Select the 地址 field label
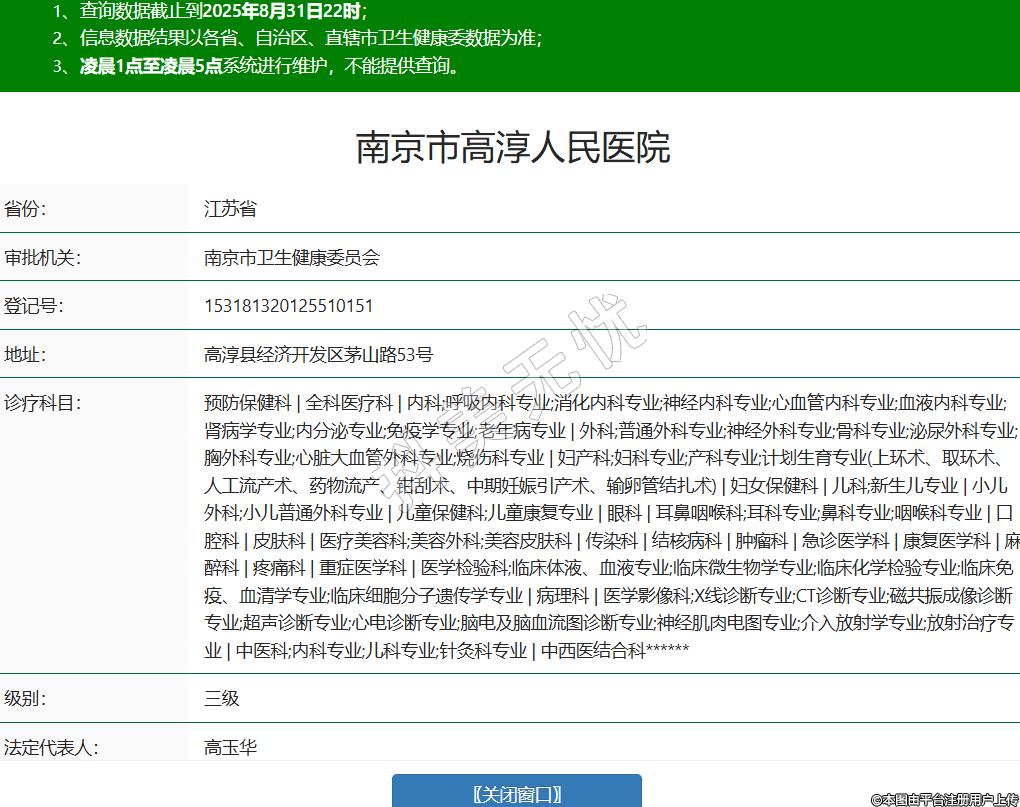The width and height of the screenshot is (1020, 807). pos(26,354)
